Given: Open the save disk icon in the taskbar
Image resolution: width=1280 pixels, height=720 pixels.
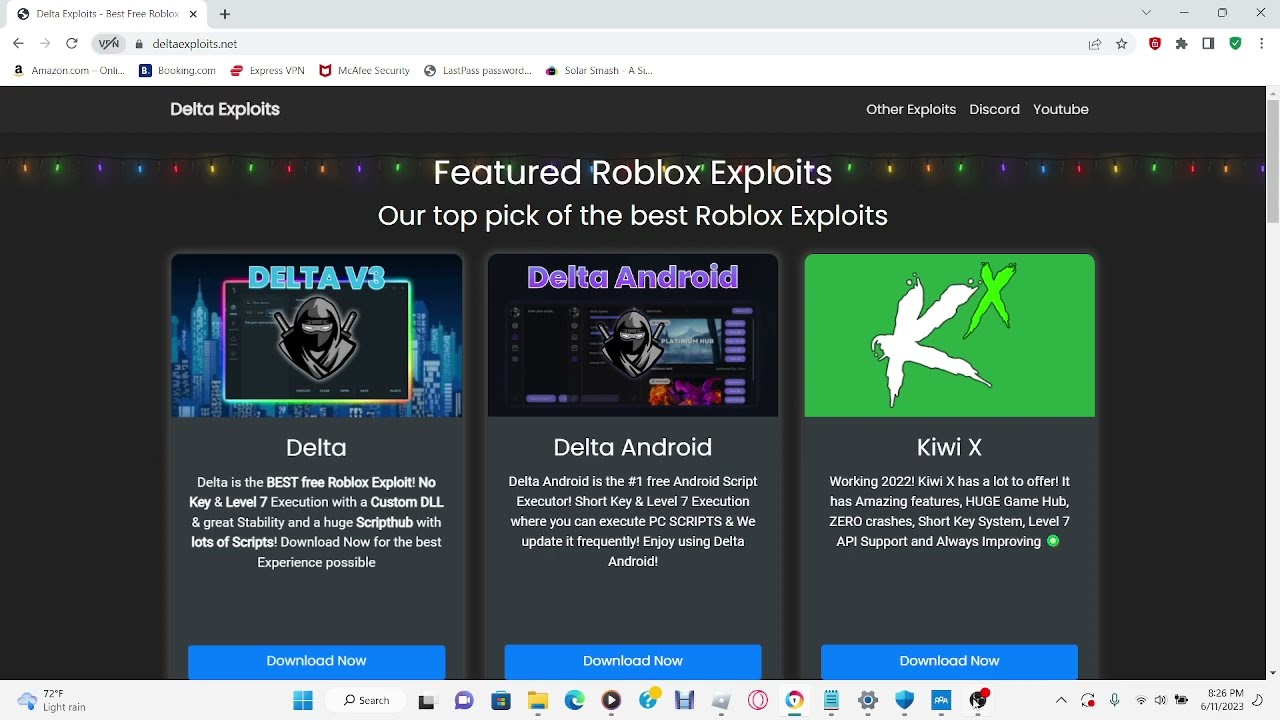Looking at the screenshot, I should click(684, 700).
